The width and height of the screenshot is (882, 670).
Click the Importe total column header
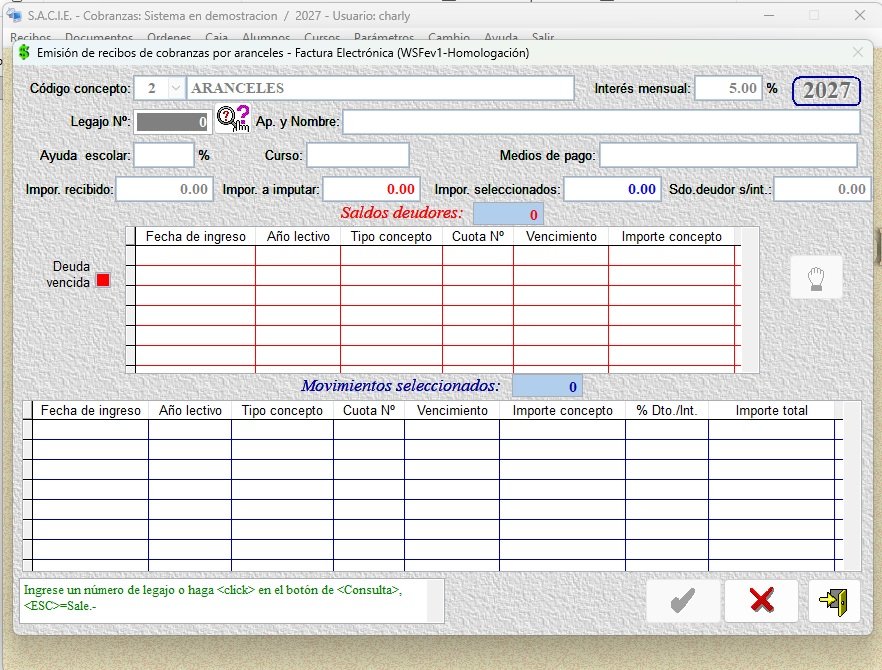(x=771, y=411)
